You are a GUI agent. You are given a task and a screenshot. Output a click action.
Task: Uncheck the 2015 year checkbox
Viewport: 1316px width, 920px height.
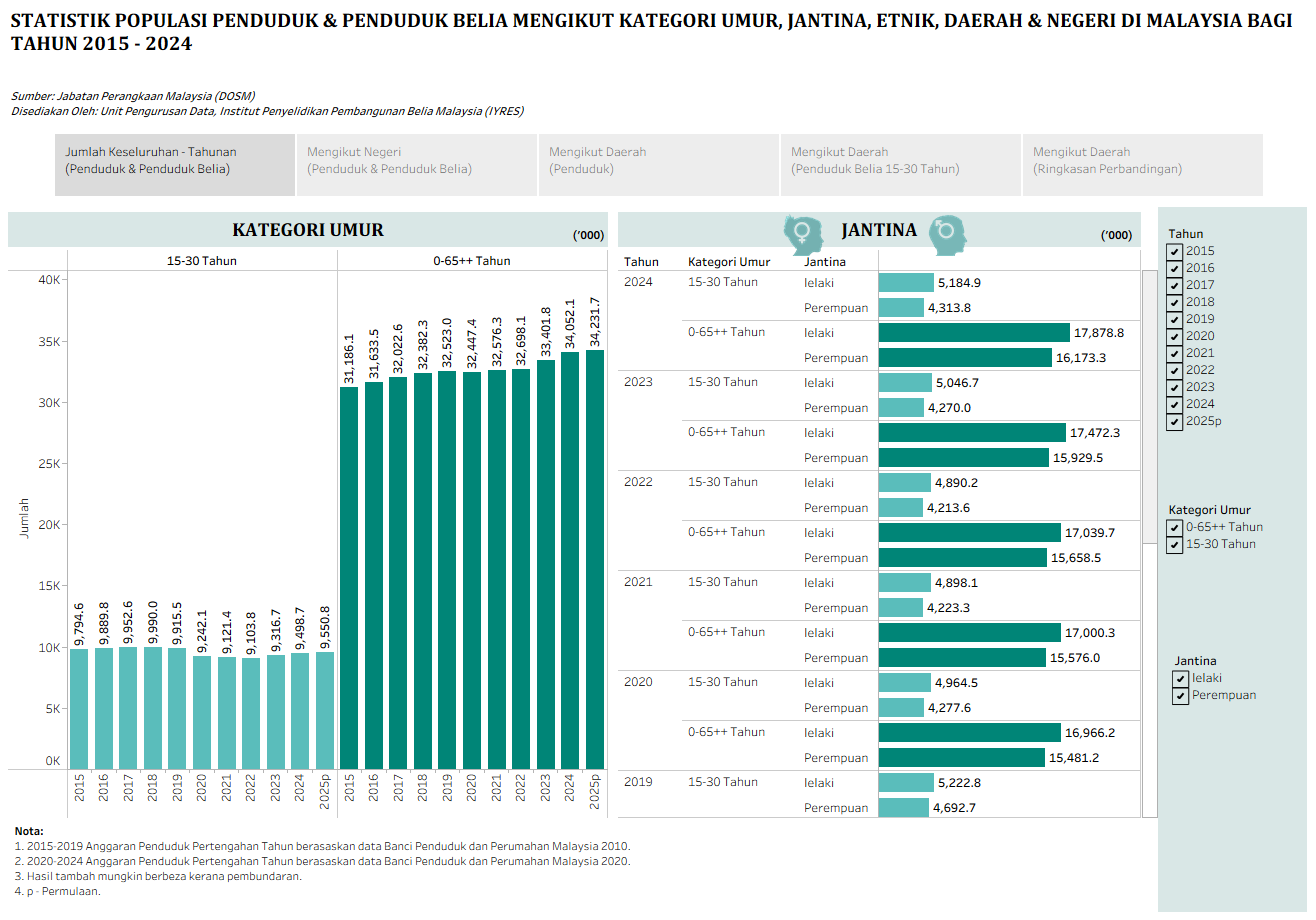tap(1175, 251)
